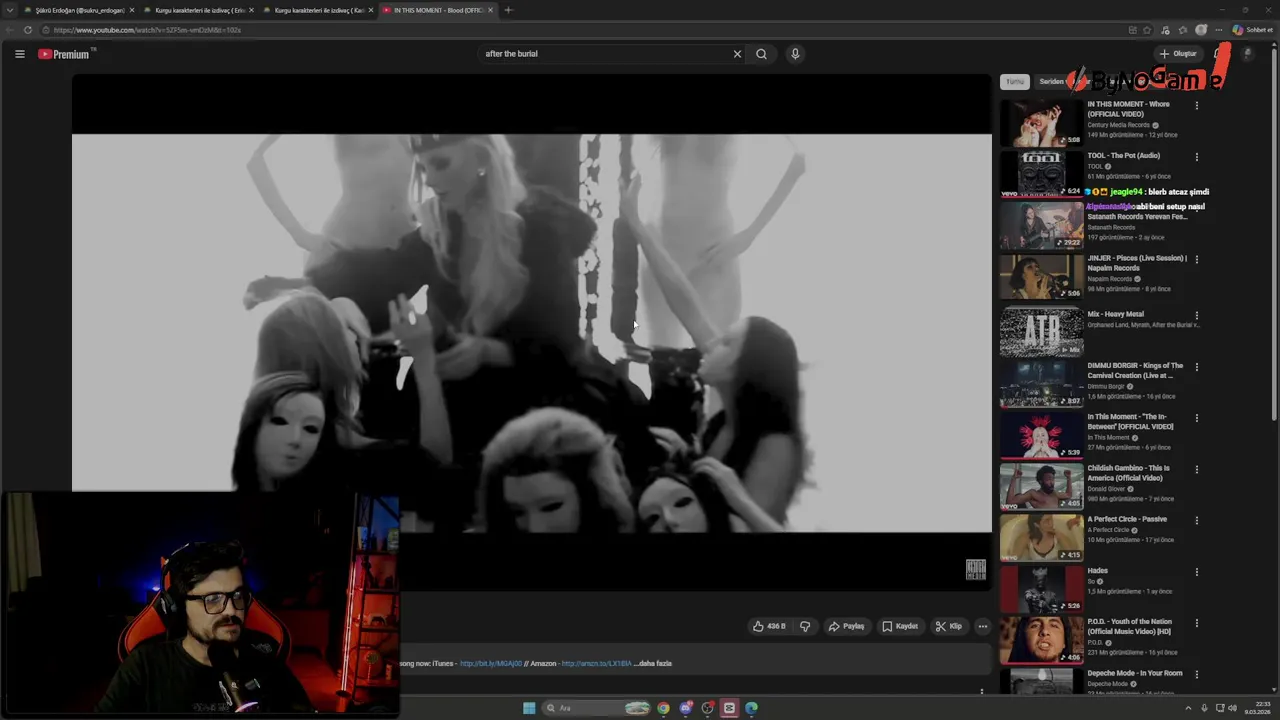Click the Century Media watermark in the player
Image resolution: width=1280 pixels, height=720 pixels.
tap(975, 570)
